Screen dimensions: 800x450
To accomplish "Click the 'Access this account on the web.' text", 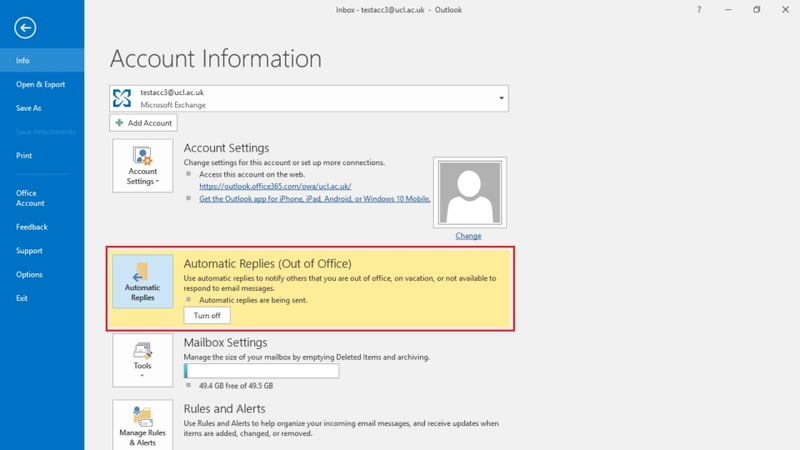I will pos(252,174).
